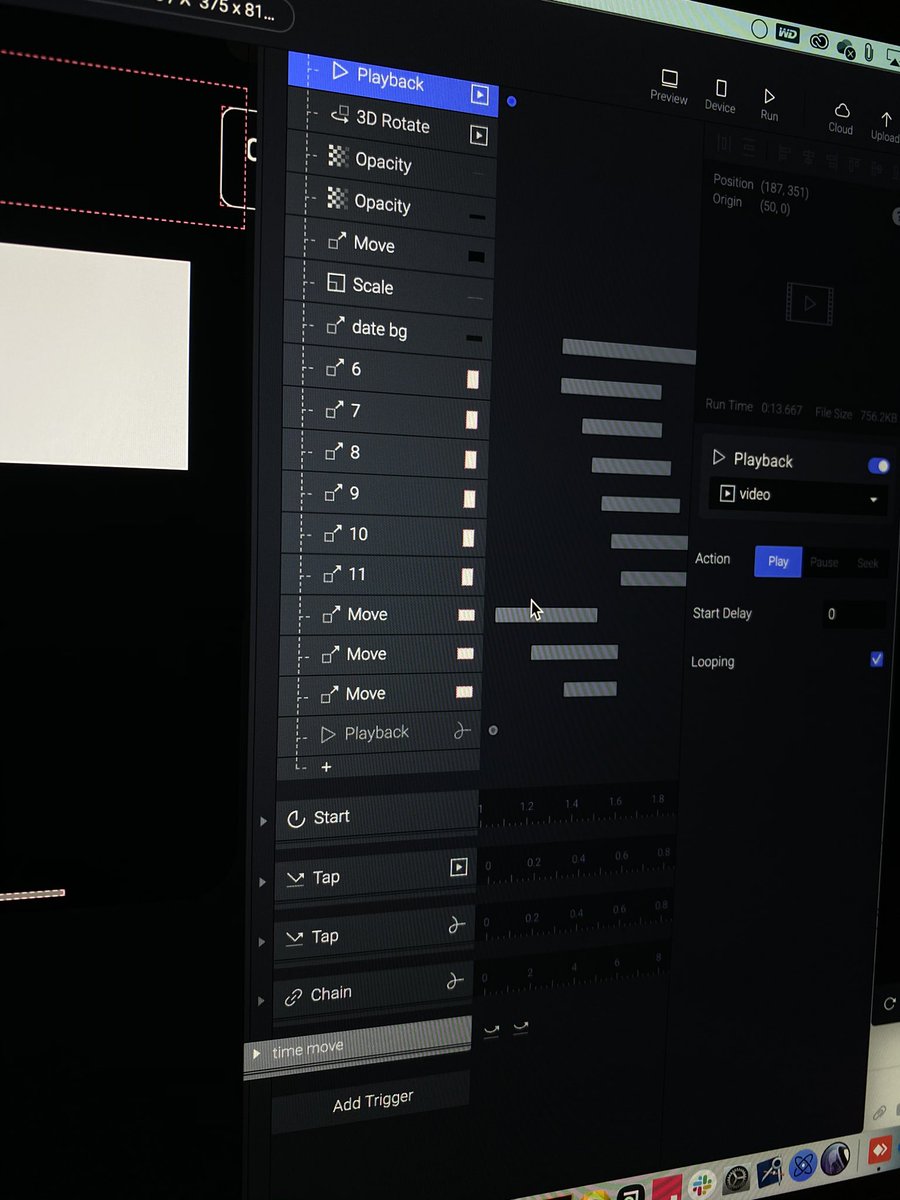
Task: Click the move icon of layer 10
Action: click(334, 534)
